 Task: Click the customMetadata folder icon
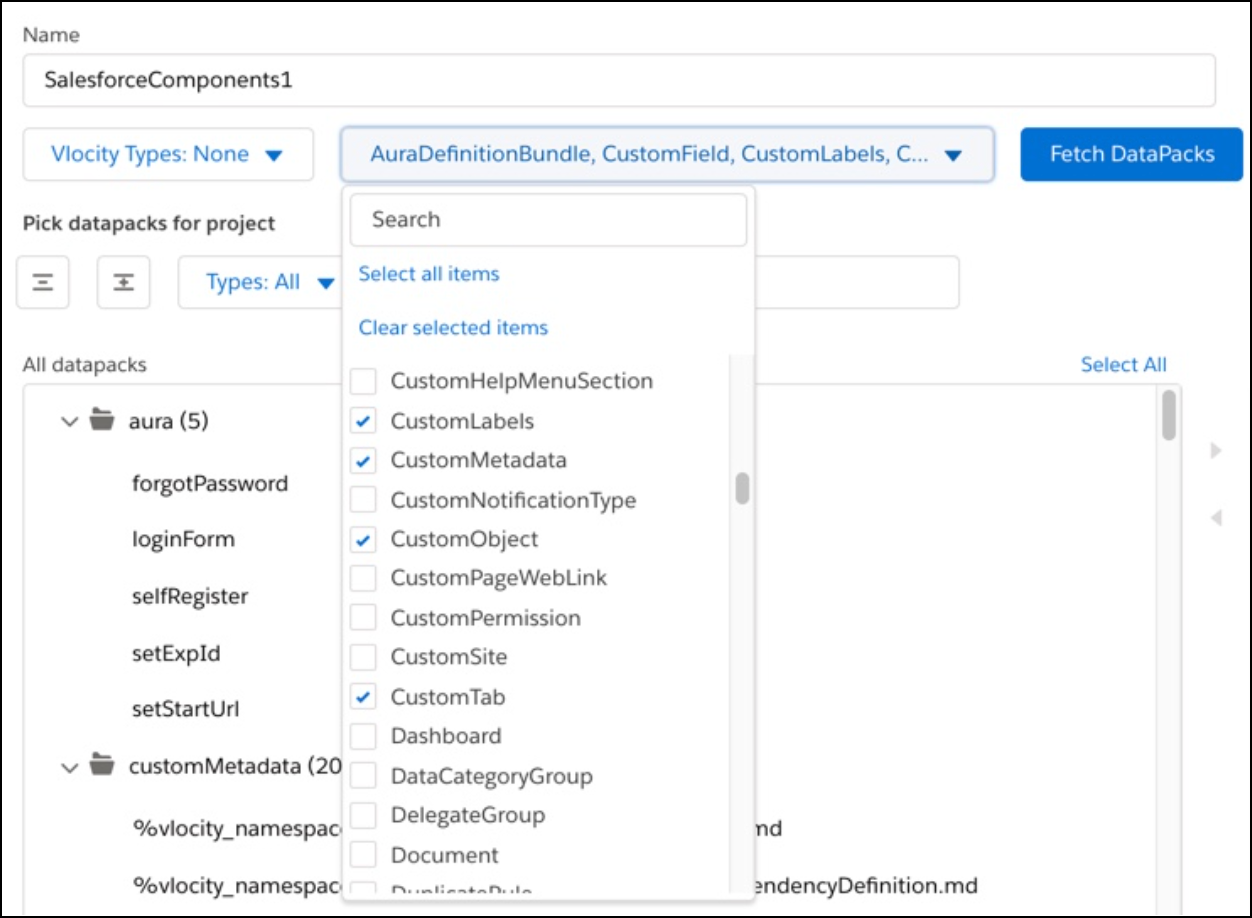tap(101, 767)
